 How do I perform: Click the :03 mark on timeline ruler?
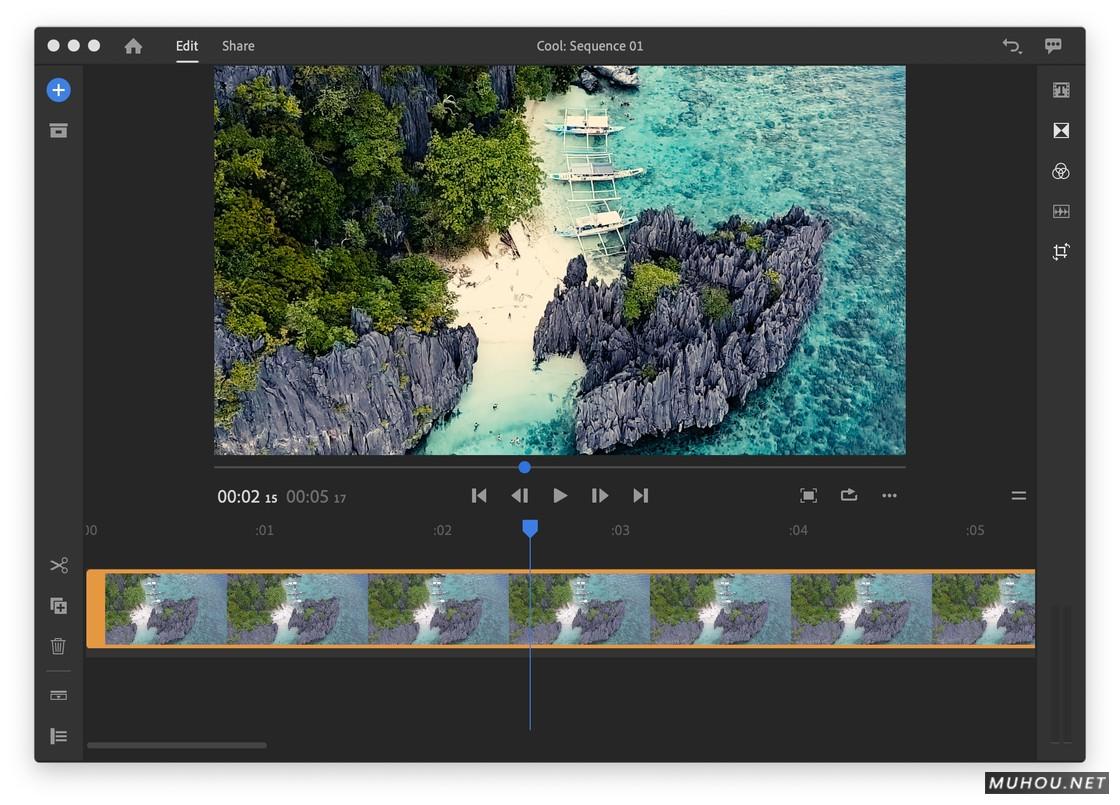[x=620, y=530]
